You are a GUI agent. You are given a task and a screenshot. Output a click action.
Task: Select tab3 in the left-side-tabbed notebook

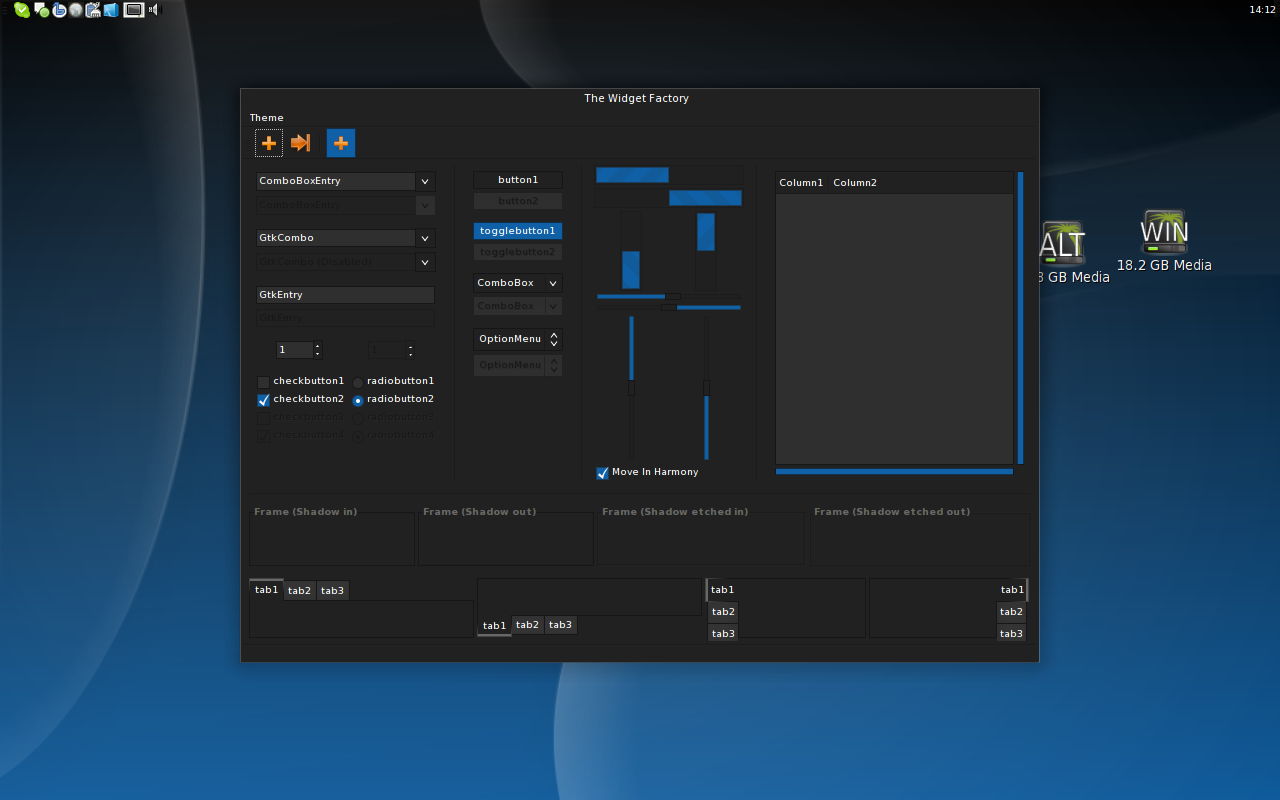tap(723, 634)
